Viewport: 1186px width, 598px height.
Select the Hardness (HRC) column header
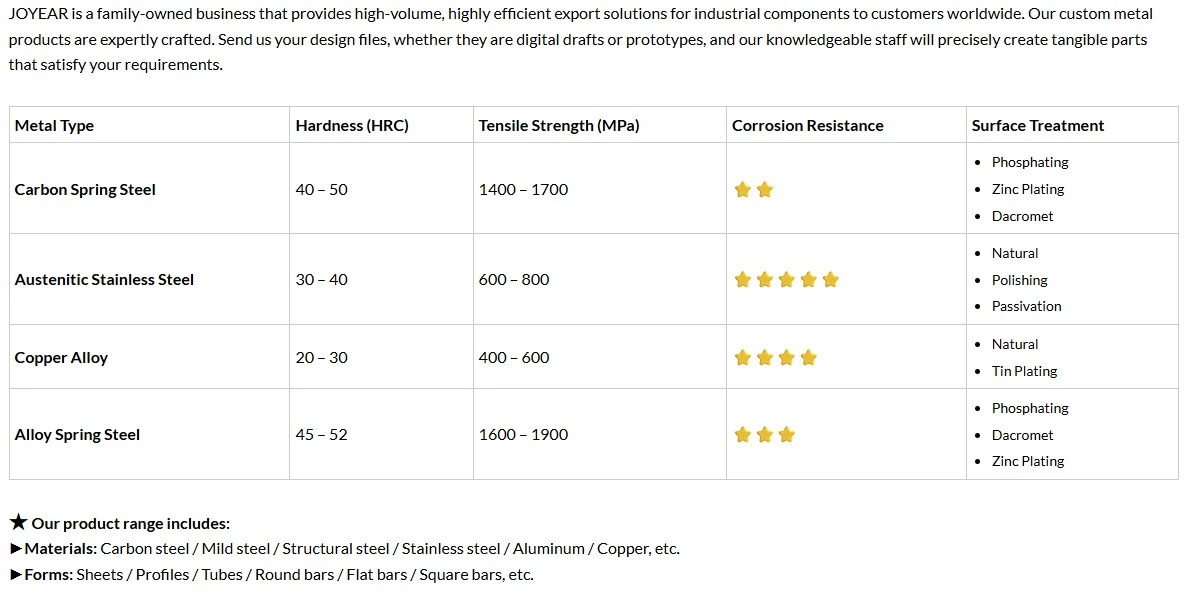coord(352,125)
